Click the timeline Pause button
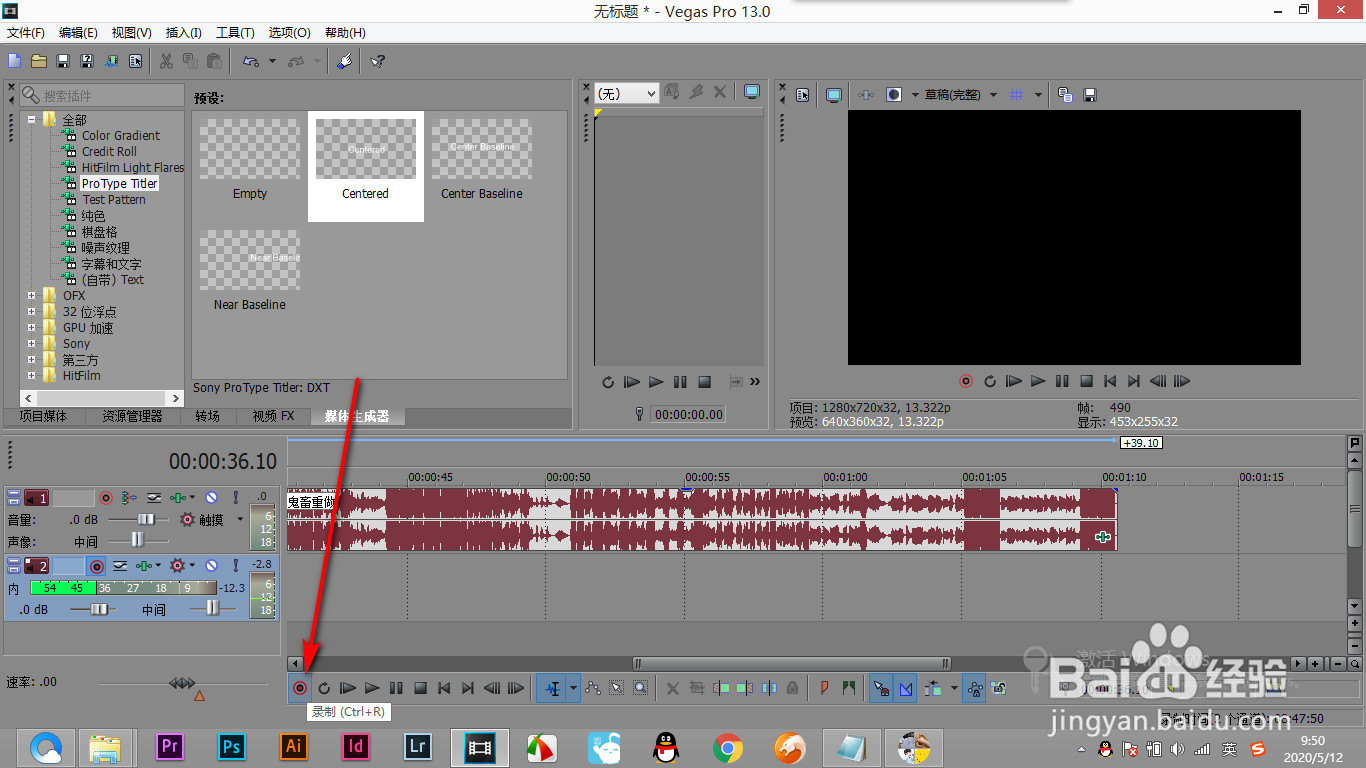This screenshot has width=1366, height=768. (x=396, y=688)
